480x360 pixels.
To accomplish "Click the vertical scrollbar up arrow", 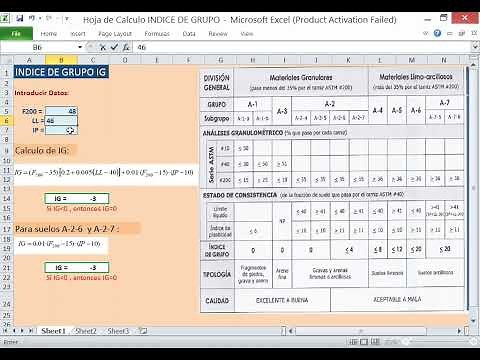I will point(474,64).
